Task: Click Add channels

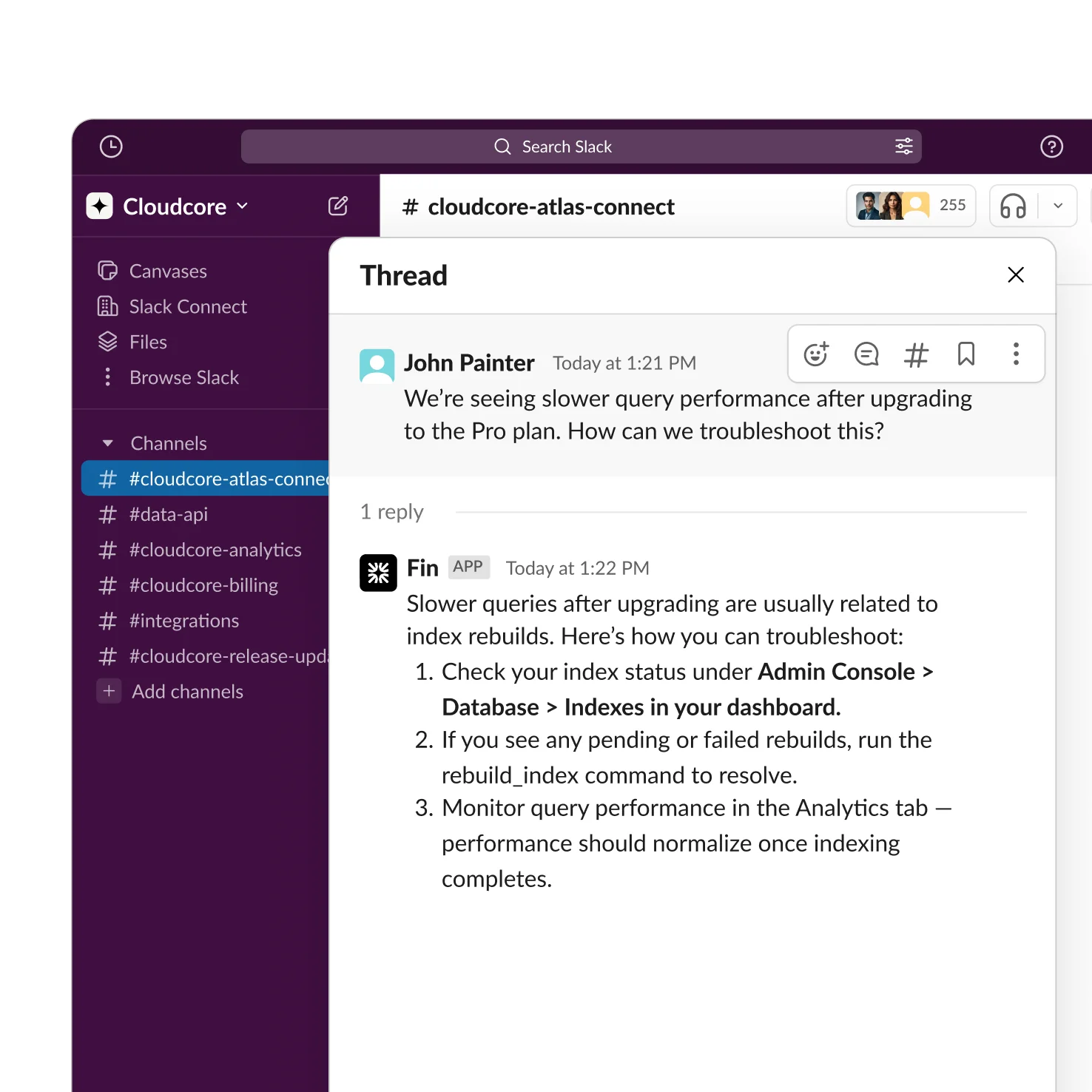Action: coord(186,692)
